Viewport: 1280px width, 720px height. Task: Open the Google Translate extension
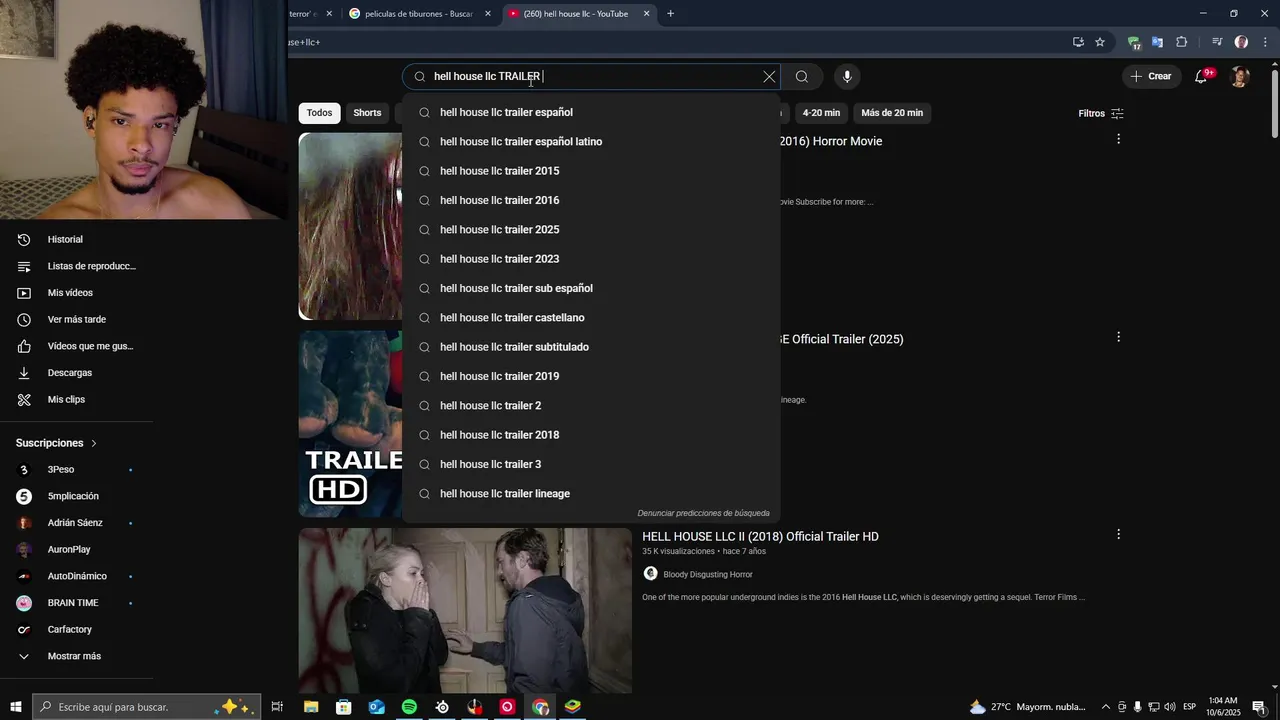coord(1157,42)
